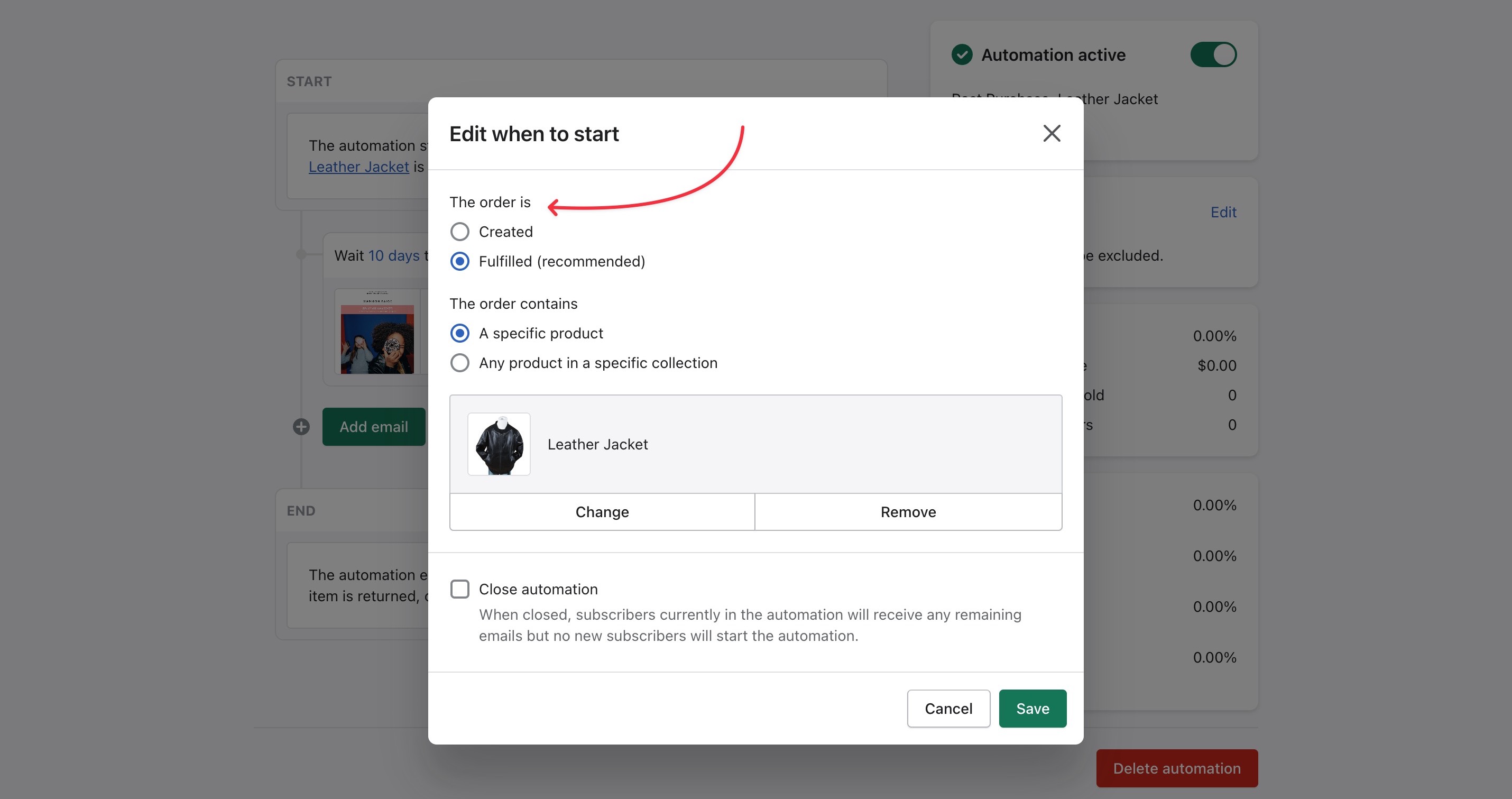Screen dimensions: 1512x799
Task: Click the green Automation active checkmark icon
Action: pyautogui.click(x=962, y=54)
